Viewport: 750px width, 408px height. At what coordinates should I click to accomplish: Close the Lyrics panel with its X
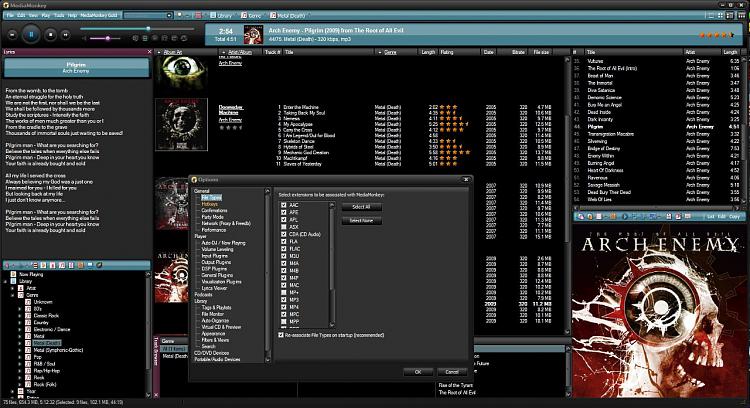pos(149,52)
